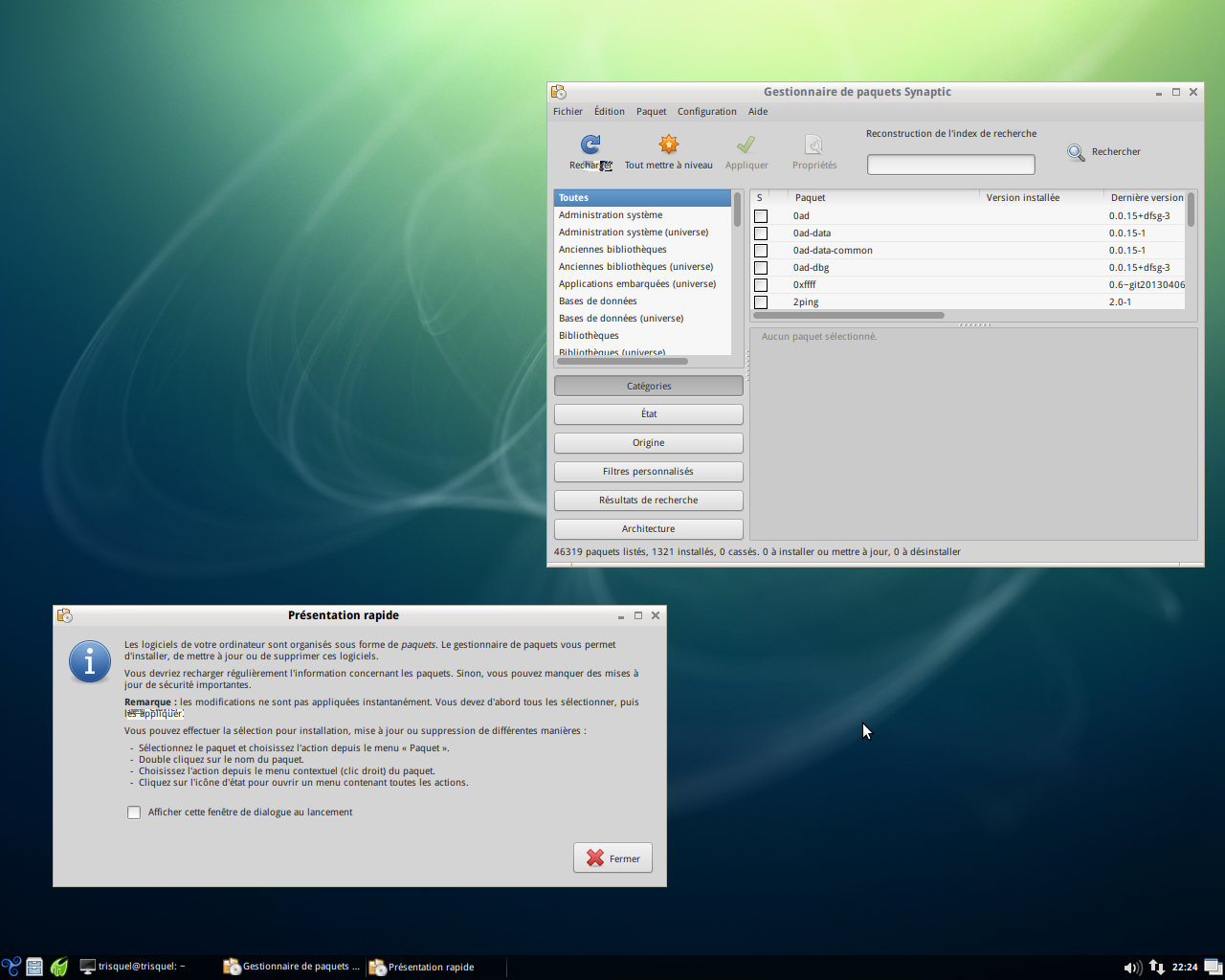Open the Aide menu

pos(758,111)
